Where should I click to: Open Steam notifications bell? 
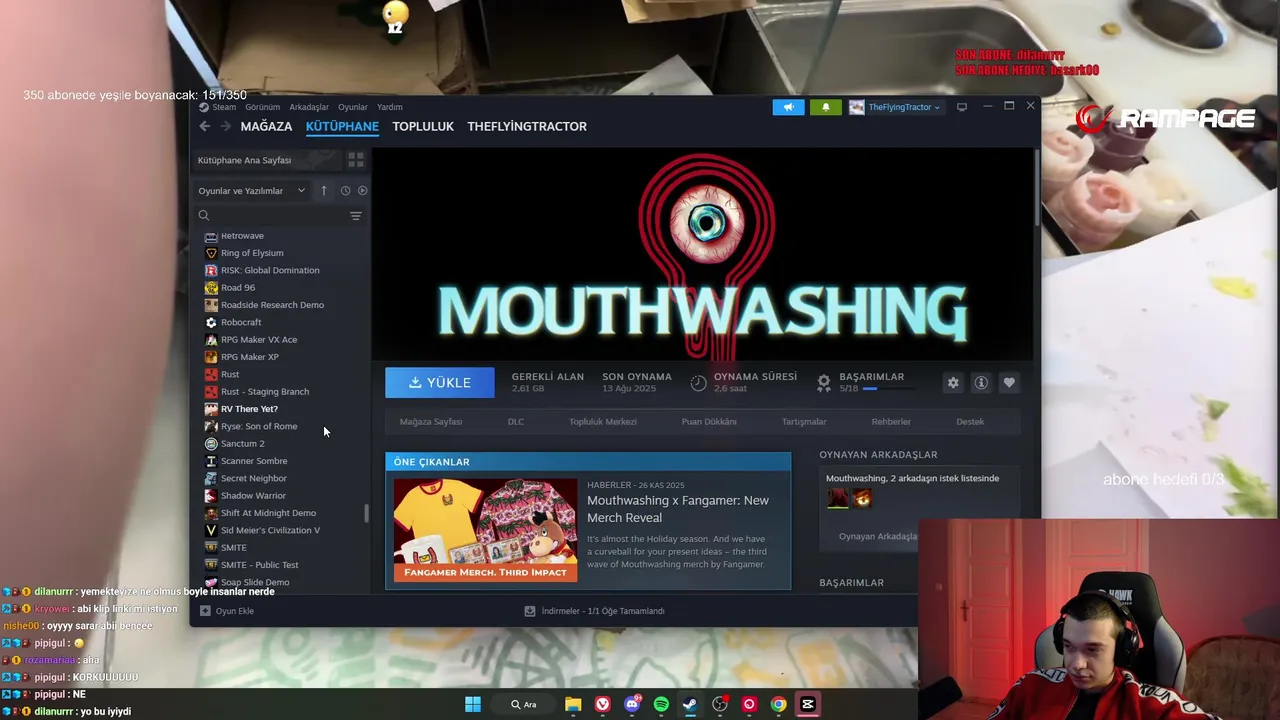(825, 107)
